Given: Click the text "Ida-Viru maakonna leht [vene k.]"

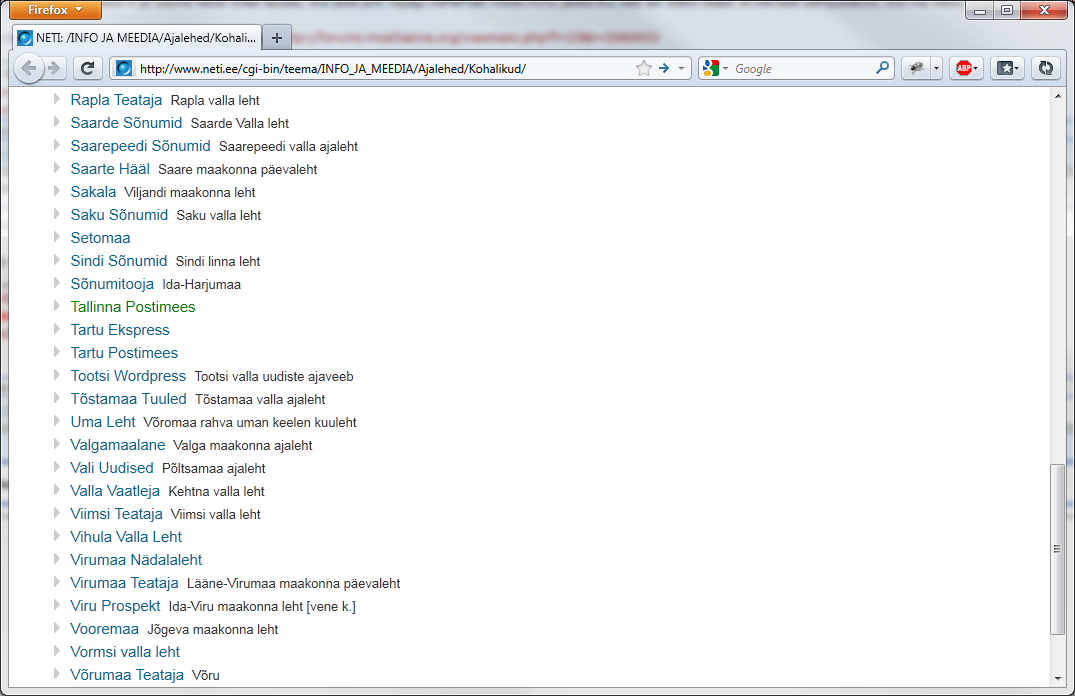Looking at the screenshot, I should pyautogui.click(x=262, y=606).
